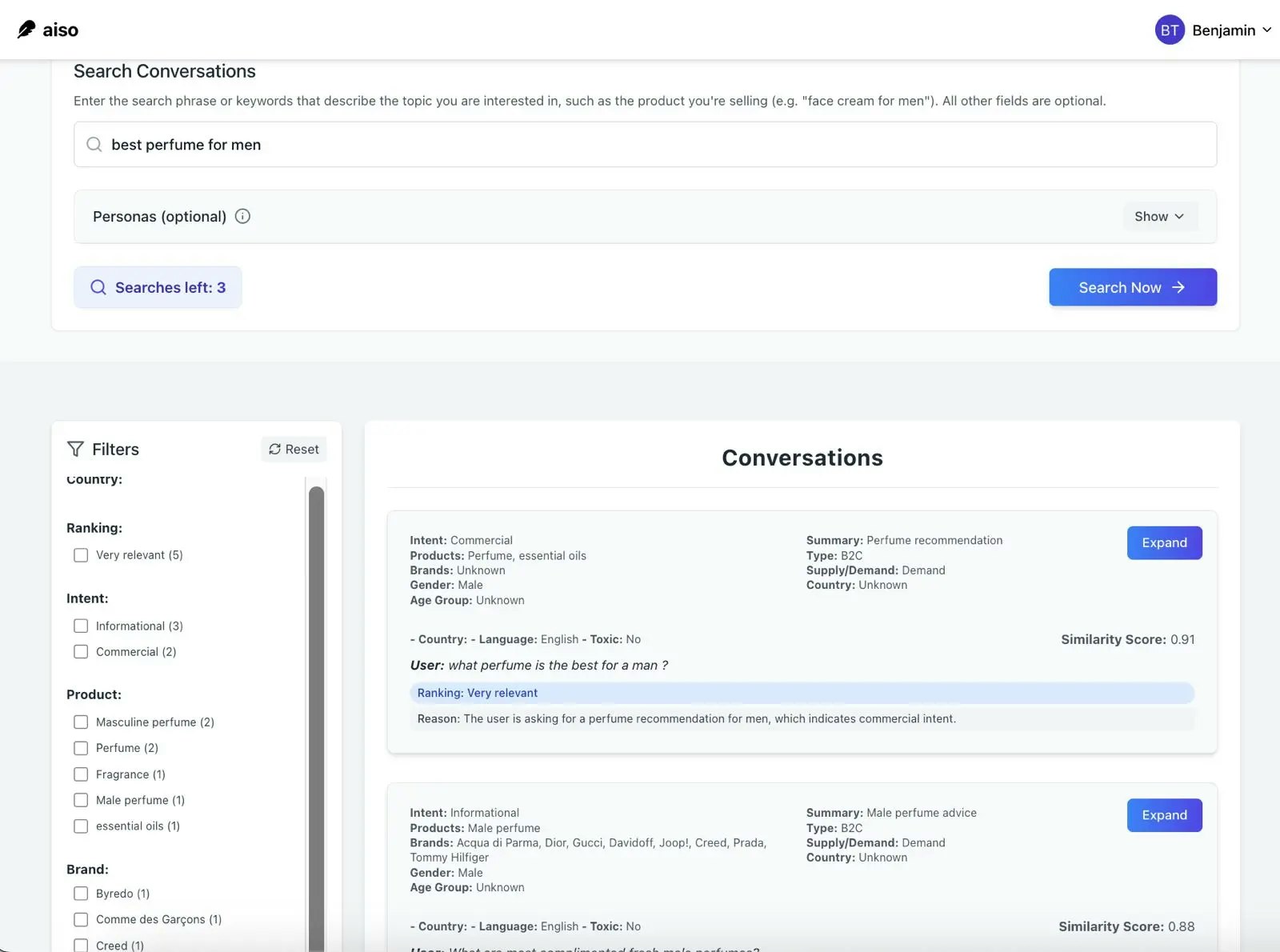Check the Very relevant ranking checkbox

tap(81, 555)
